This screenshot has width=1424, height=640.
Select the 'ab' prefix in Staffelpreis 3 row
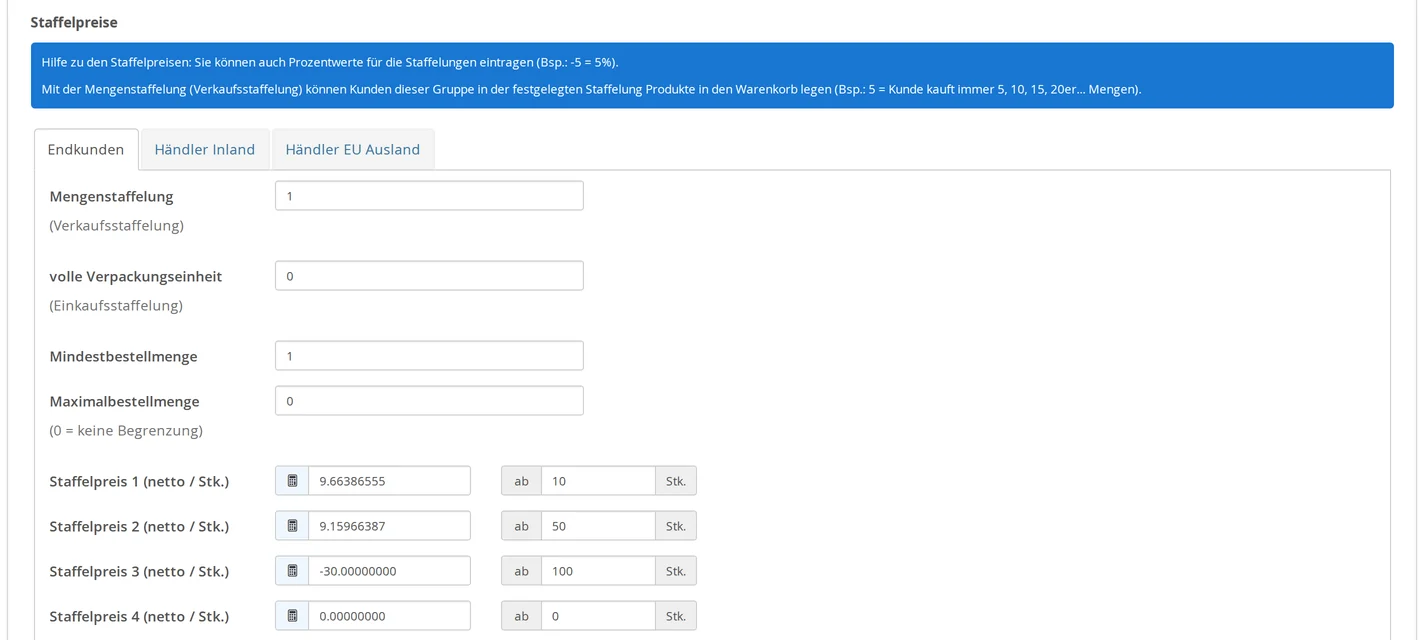521,571
